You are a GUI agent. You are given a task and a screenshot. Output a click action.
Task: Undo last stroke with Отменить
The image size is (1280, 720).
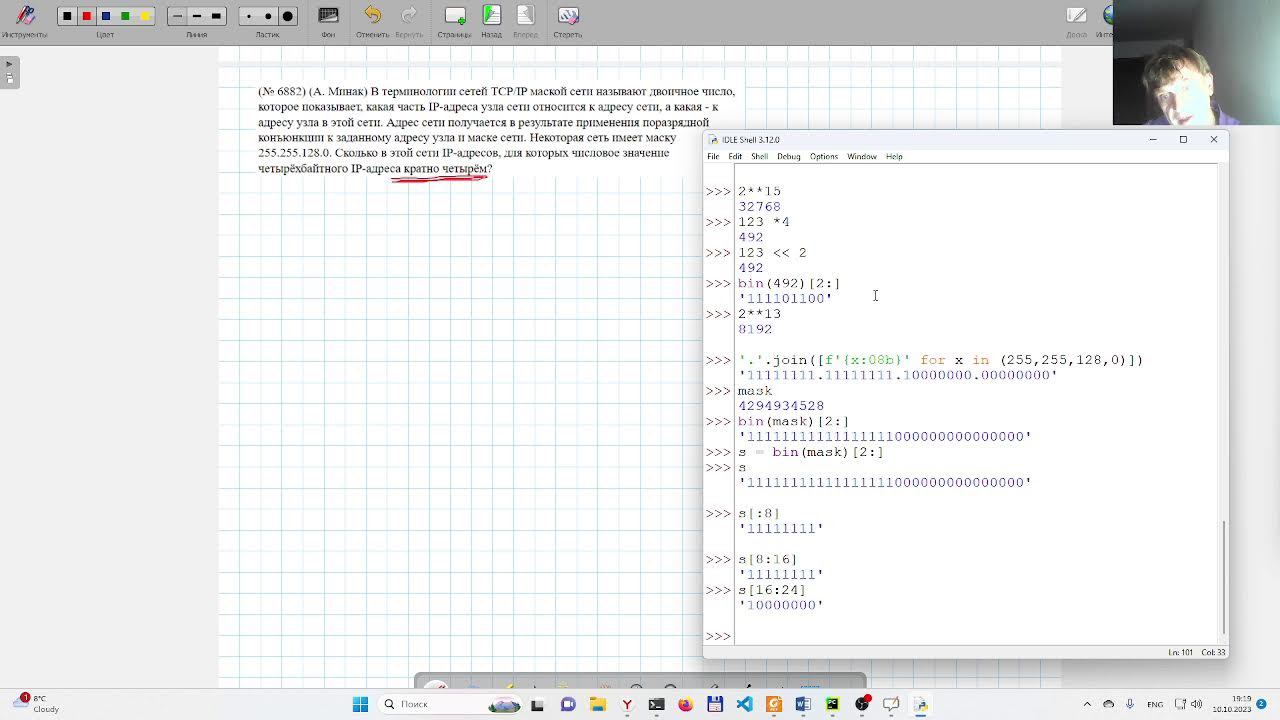tap(372, 17)
